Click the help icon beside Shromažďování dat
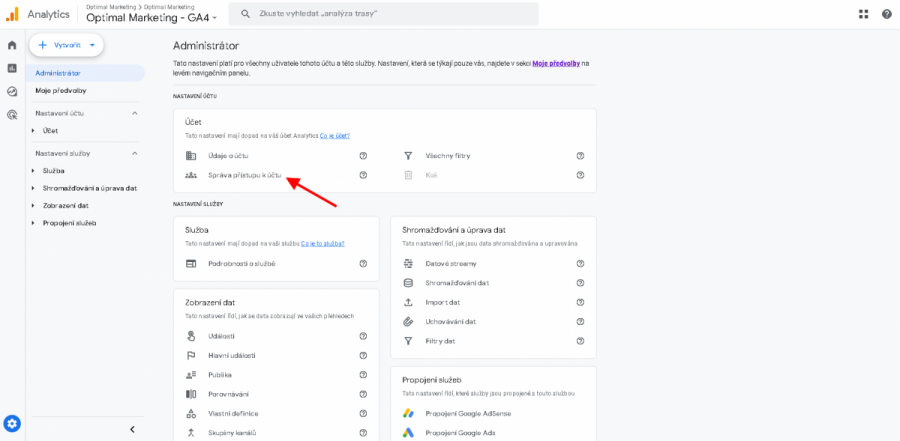The image size is (900, 441). tap(580, 283)
